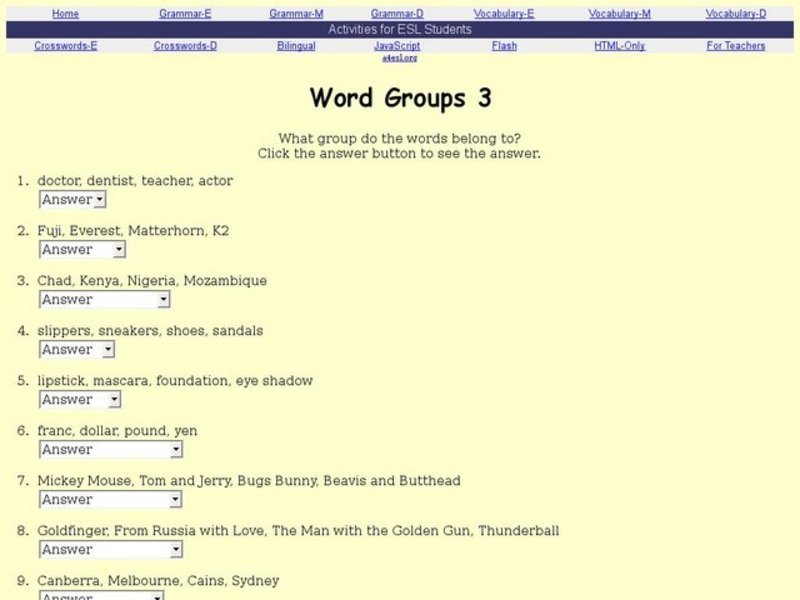The width and height of the screenshot is (800, 600).
Task: Open the JavaScript activities section
Action: coord(399,45)
